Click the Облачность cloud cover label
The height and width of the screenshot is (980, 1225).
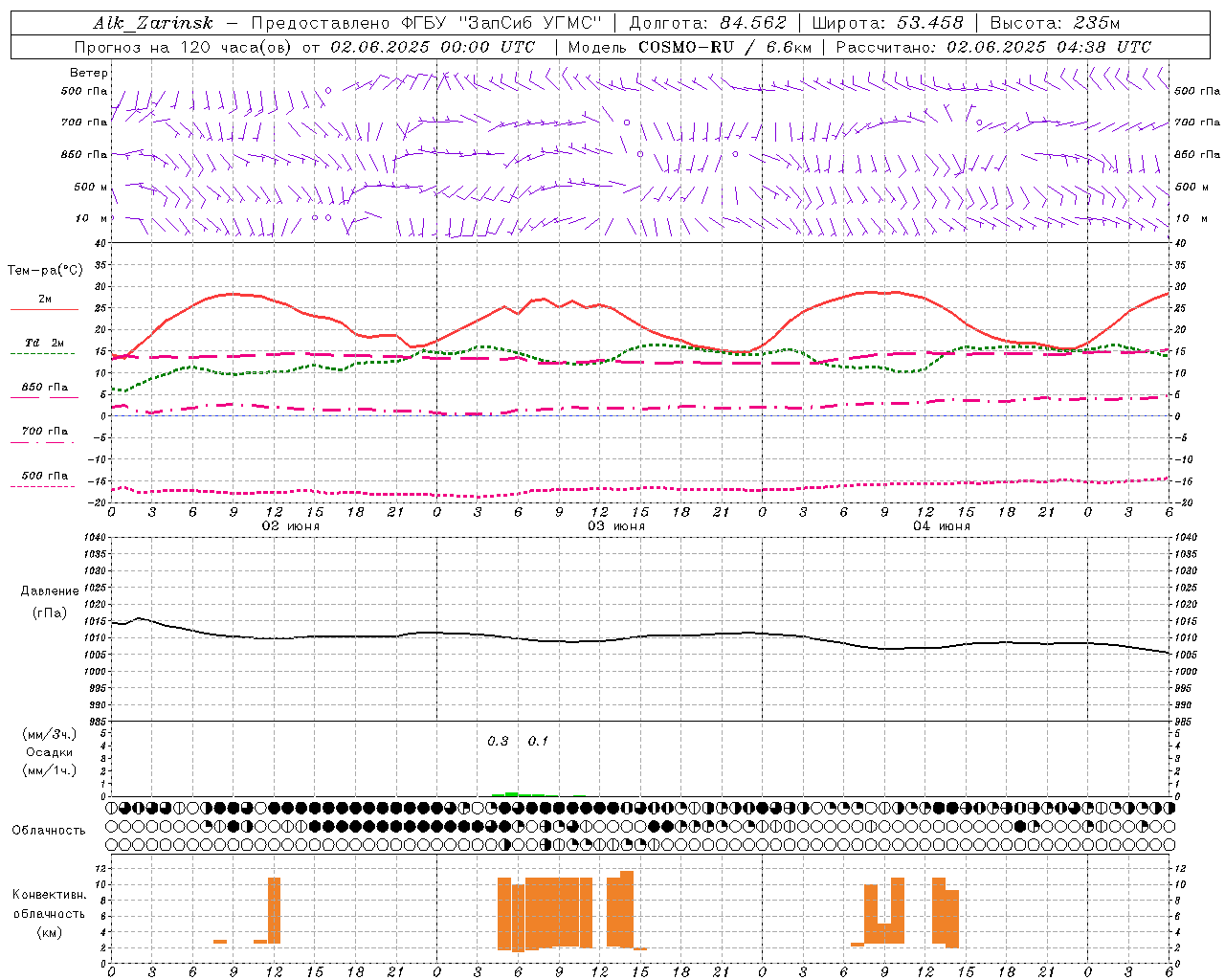point(49,831)
